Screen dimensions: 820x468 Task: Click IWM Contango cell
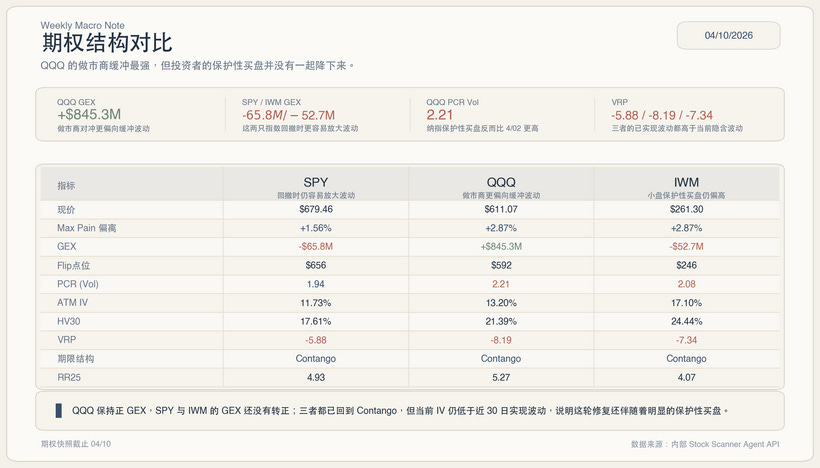(686, 359)
